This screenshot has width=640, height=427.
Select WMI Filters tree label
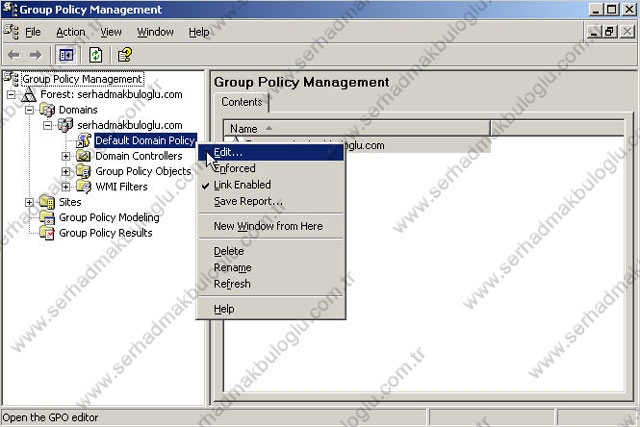click(x=121, y=187)
